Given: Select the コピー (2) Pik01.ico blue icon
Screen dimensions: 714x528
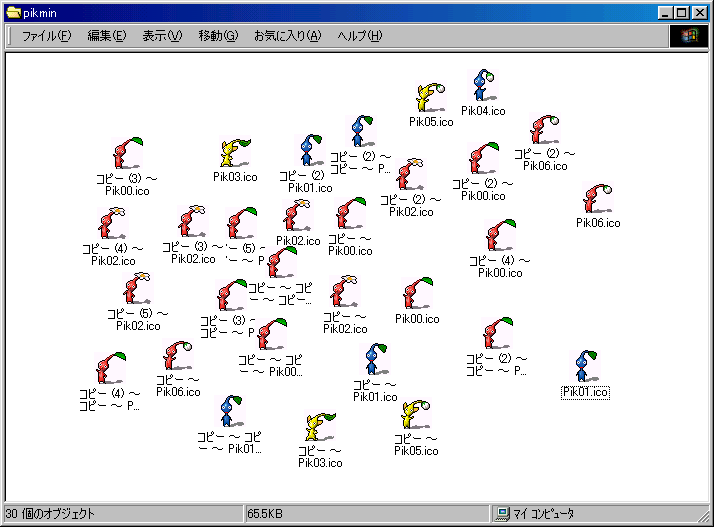Looking at the screenshot, I should 311,150.
